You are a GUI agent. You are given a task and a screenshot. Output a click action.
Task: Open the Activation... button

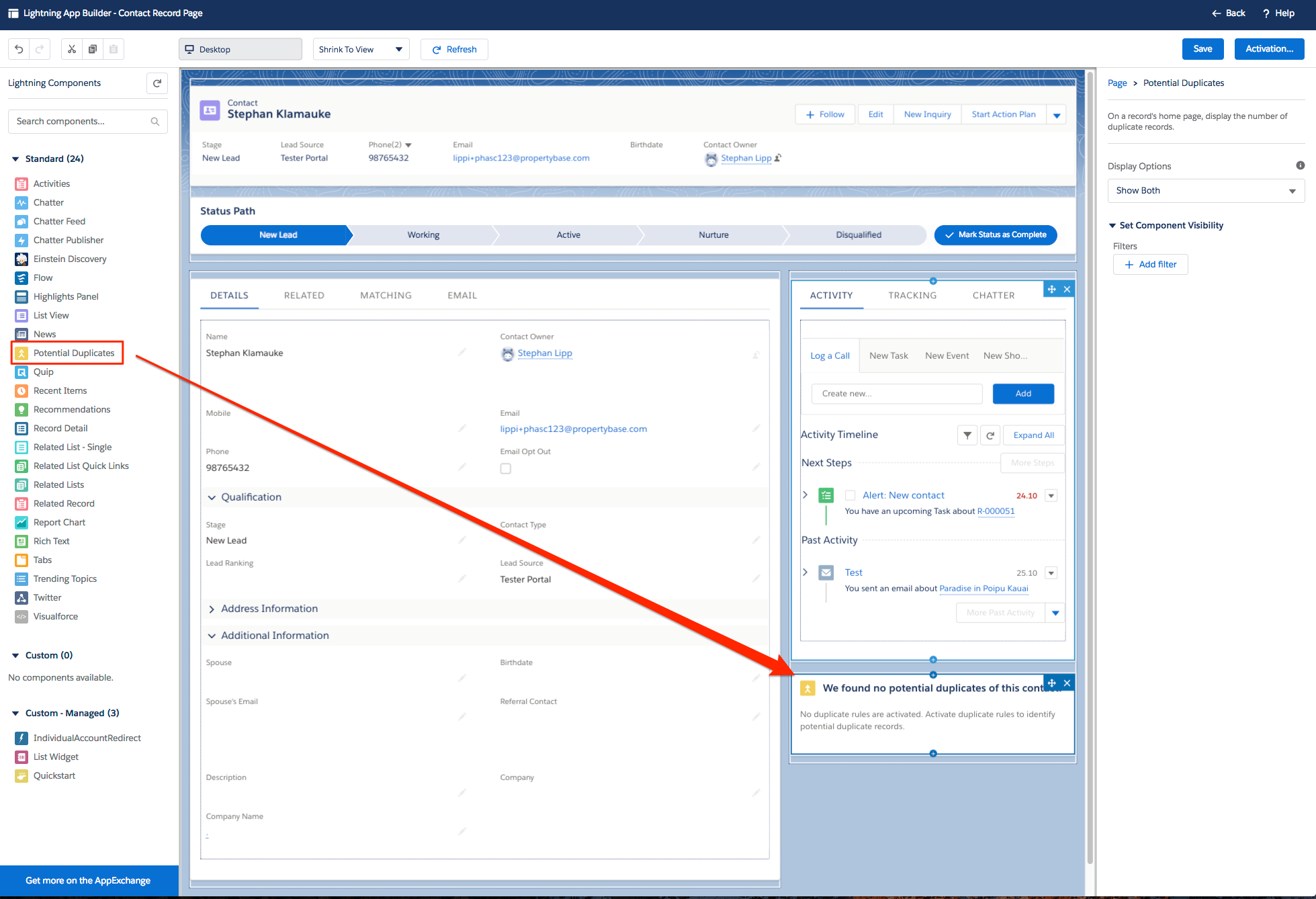click(1269, 49)
